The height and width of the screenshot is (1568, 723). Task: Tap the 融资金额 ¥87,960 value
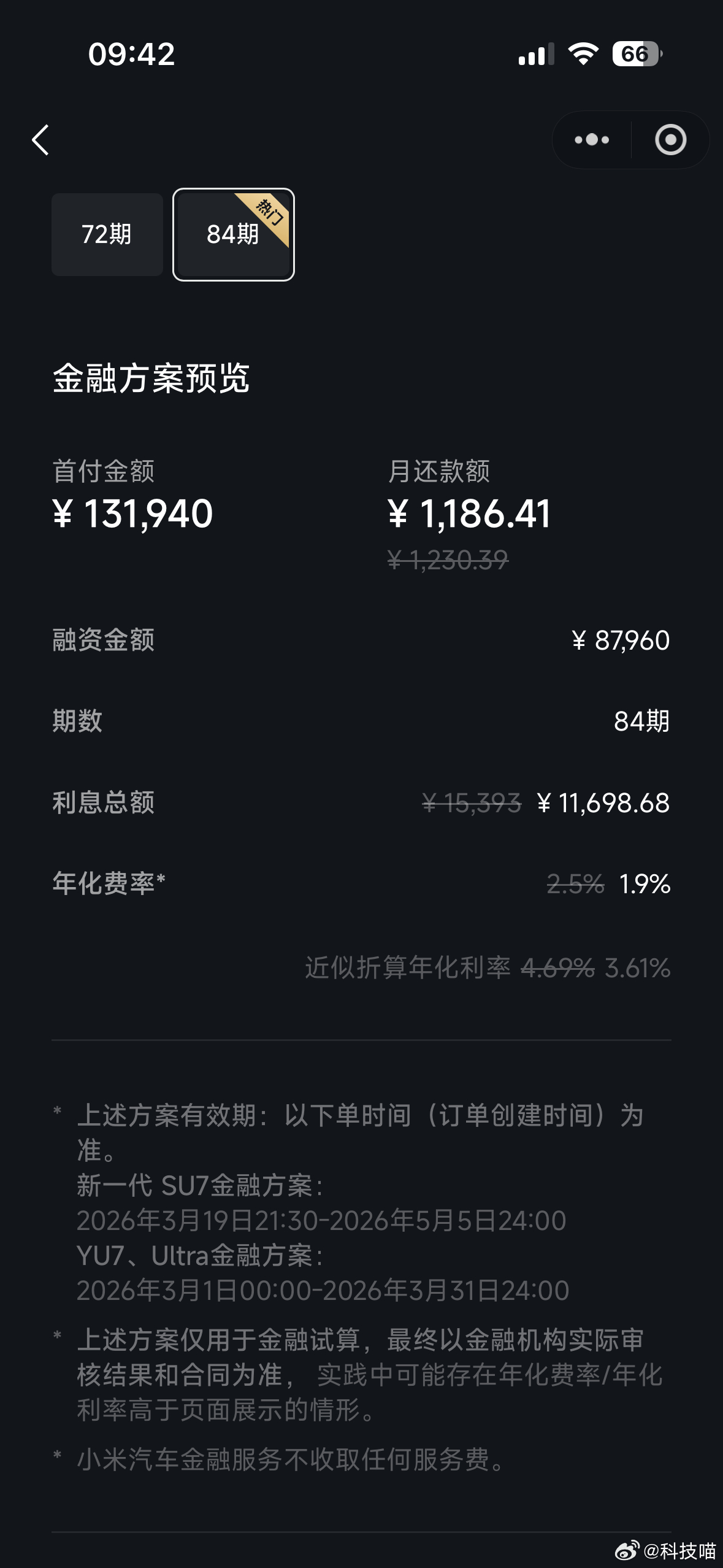click(621, 640)
